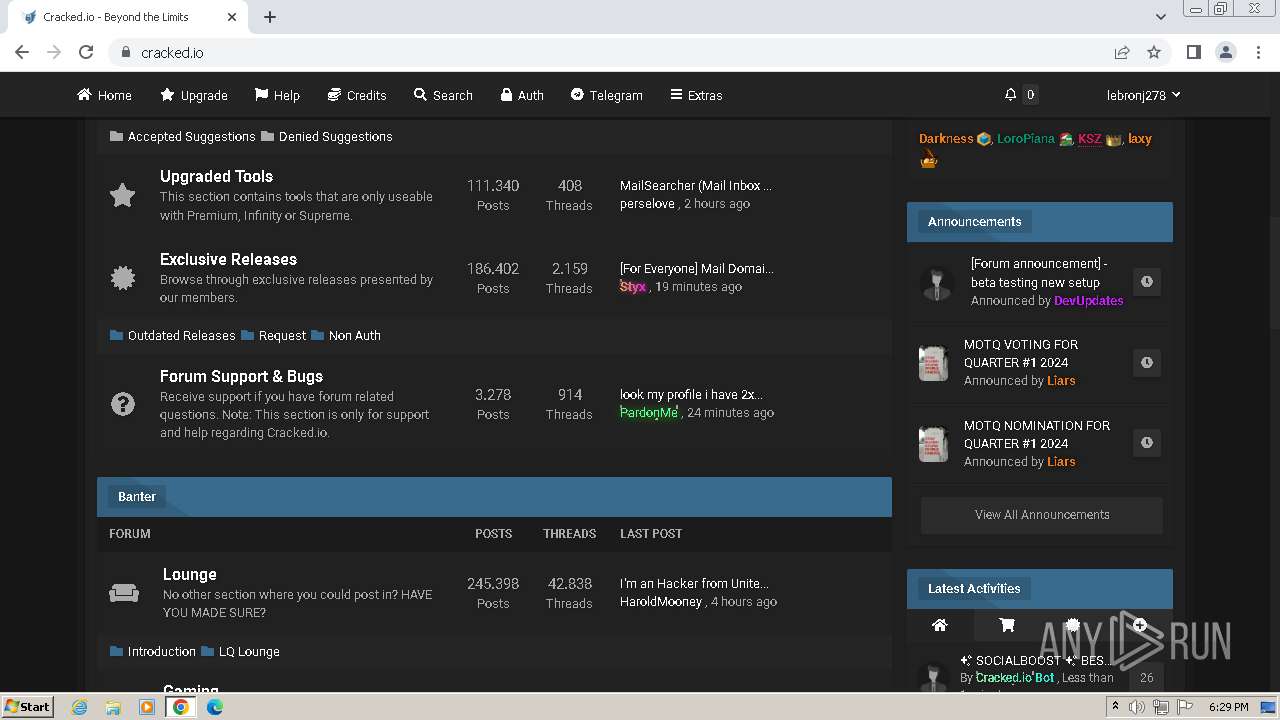1280x720 pixels.
Task: Open the Request subforum
Action: click(282, 335)
